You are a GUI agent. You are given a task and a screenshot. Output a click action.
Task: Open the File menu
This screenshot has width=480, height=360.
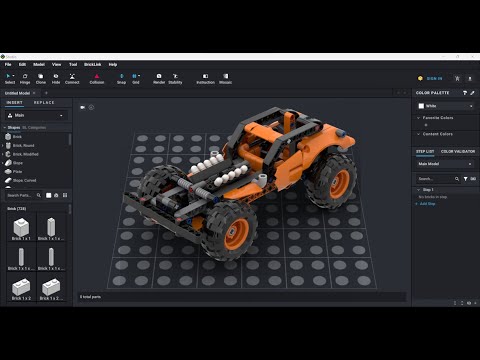(8, 64)
